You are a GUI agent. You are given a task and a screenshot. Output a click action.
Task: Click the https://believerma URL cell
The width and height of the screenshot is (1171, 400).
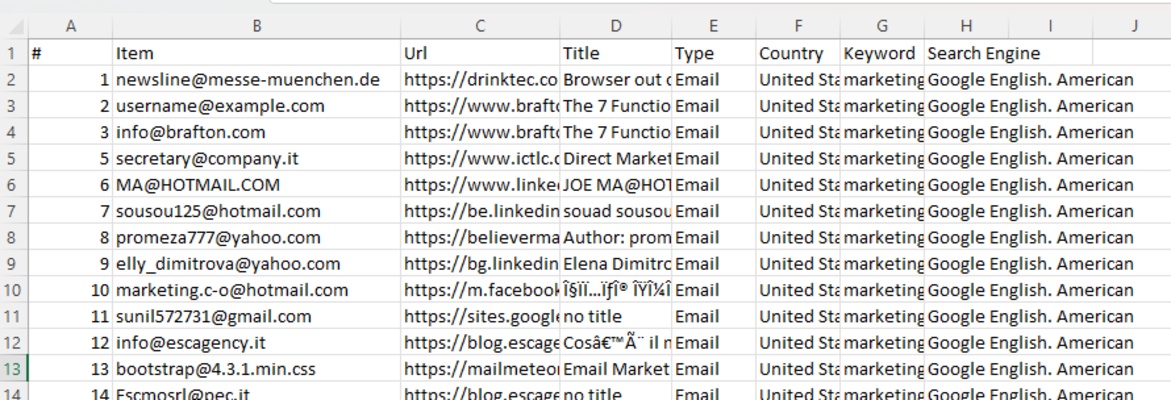(480, 237)
